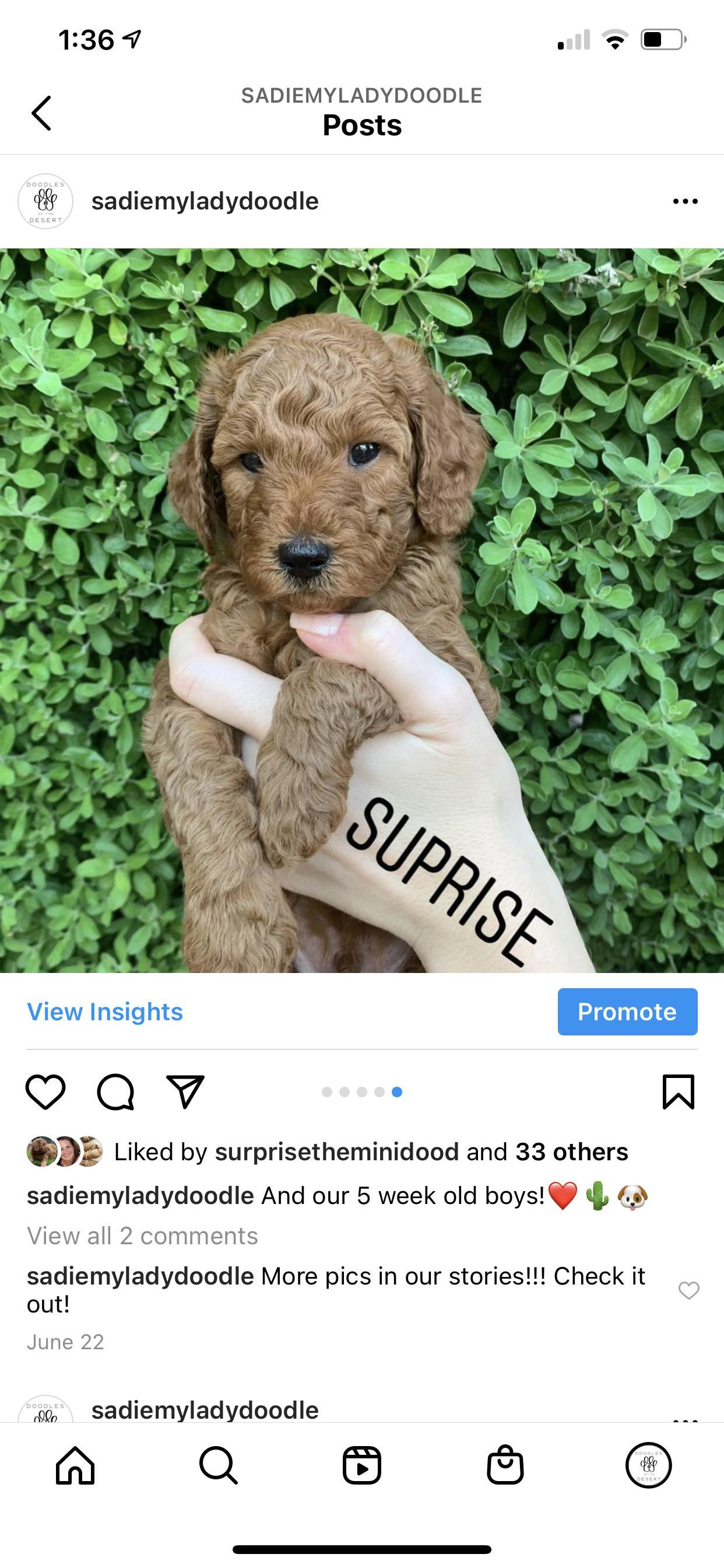Image resolution: width=724 pixels, height=1568 pixels.
Task: Open comments with the speech bubble icon
Action: point(115,1092)
